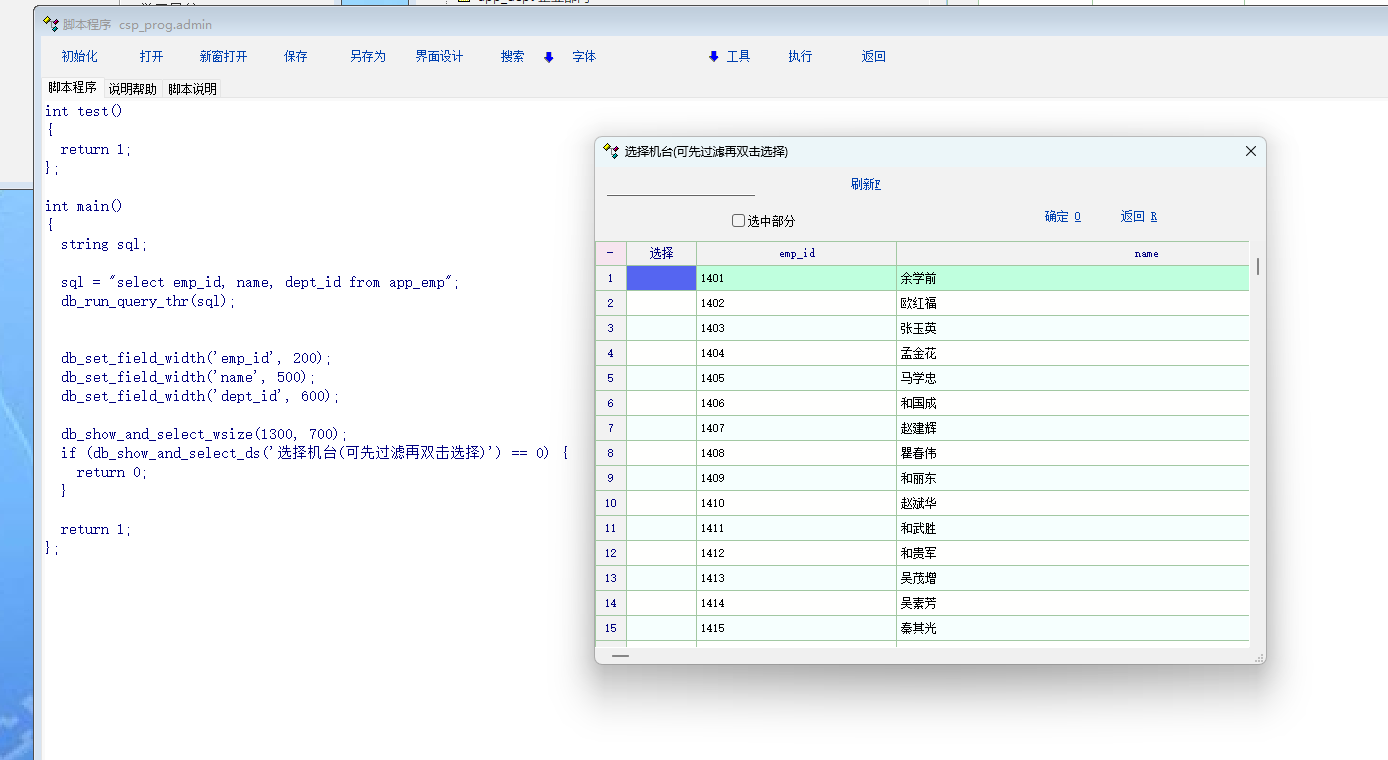Close the 选择机台 dialog
The height and width of the screenshot is (760, 1388).
pos(1250,151)
